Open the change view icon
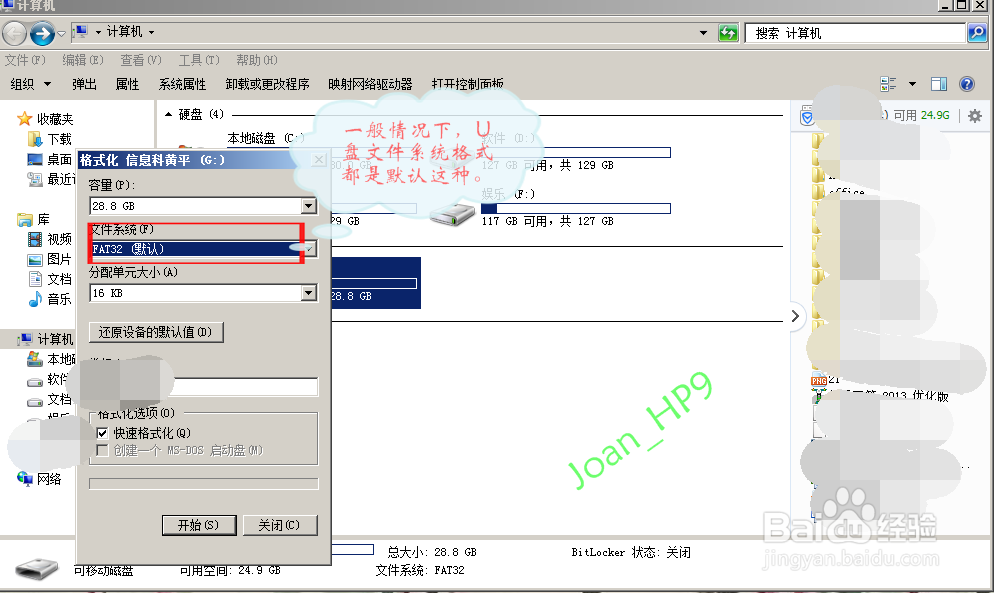The image size is (994, 593). coord(888,84)
